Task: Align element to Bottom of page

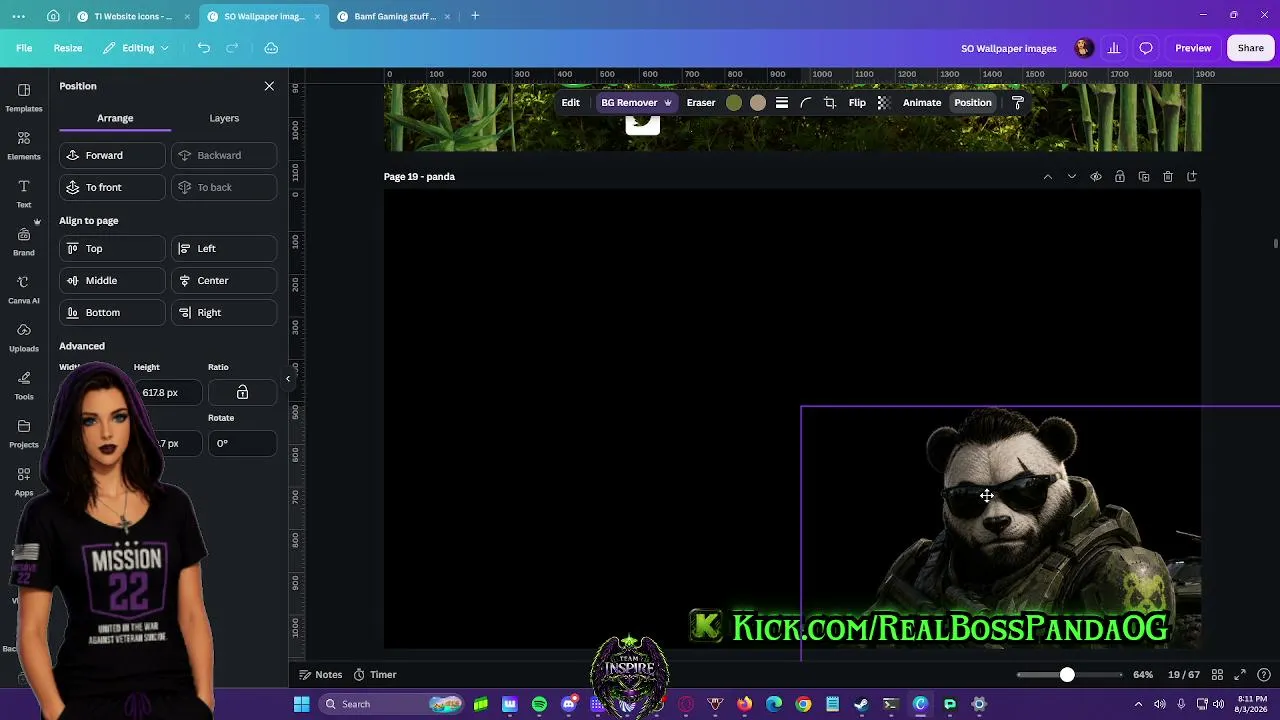Action: 112,313
